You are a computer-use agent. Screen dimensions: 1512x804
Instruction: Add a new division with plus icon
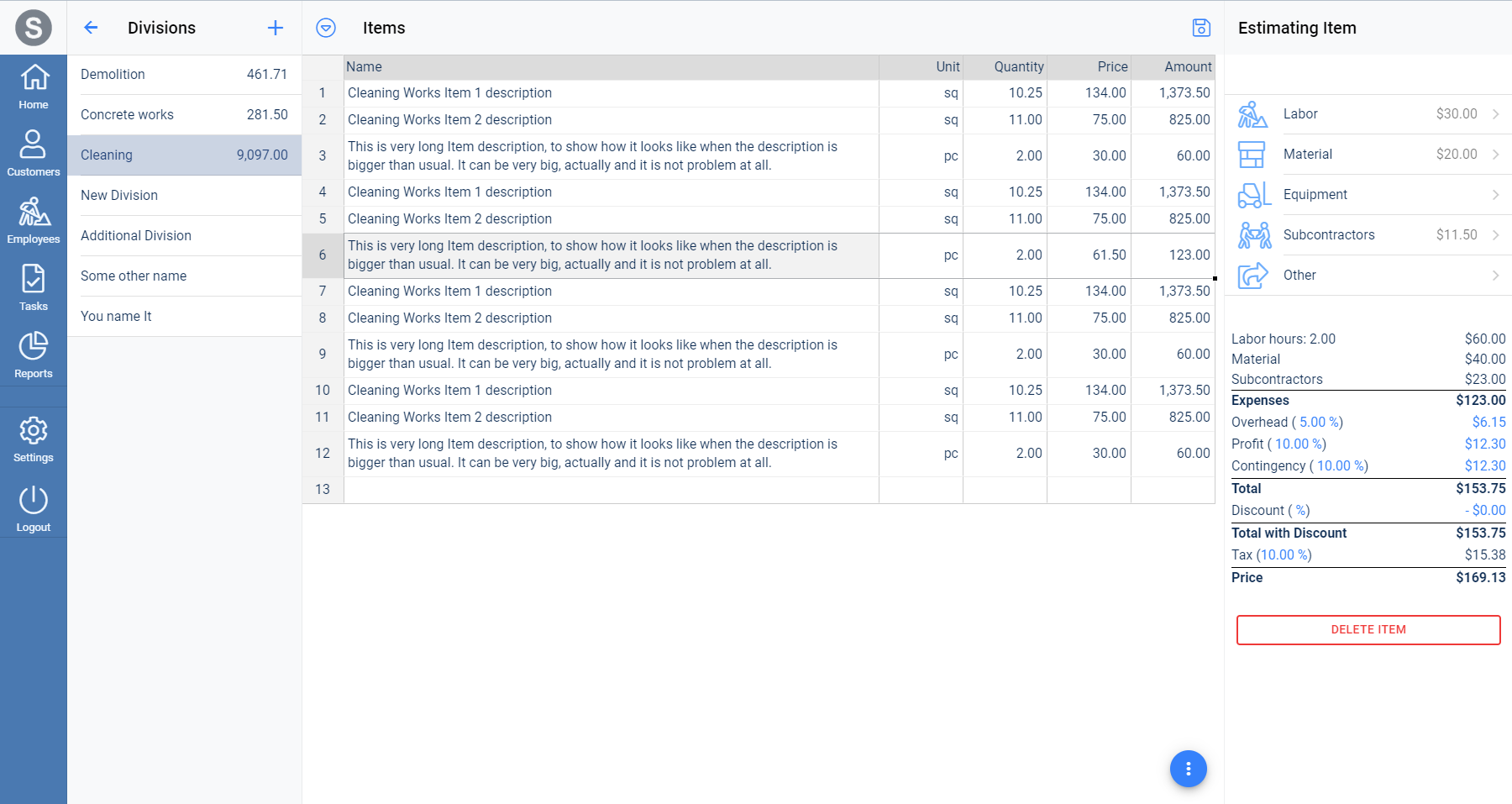276,28
